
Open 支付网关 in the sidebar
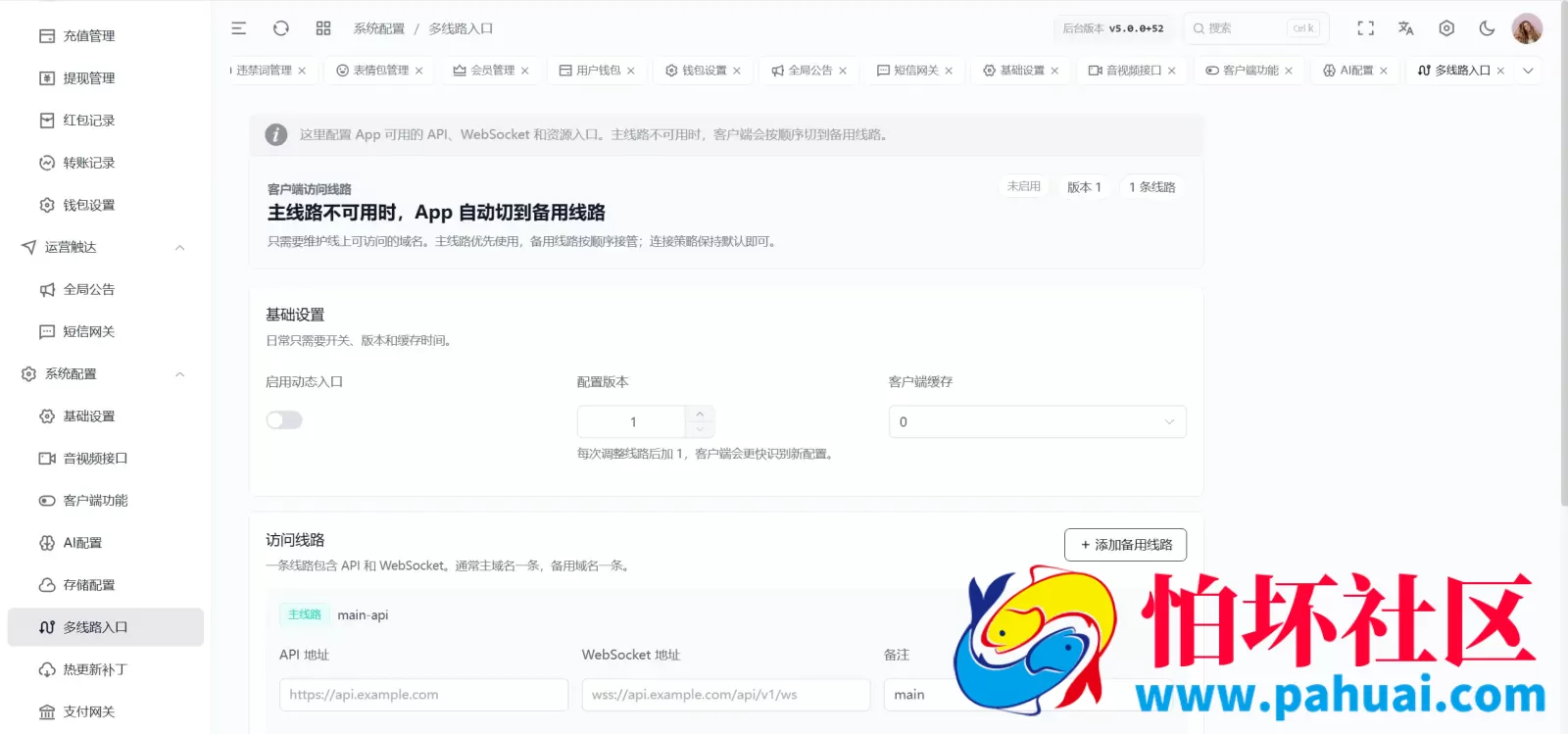(x=105, y=711)
